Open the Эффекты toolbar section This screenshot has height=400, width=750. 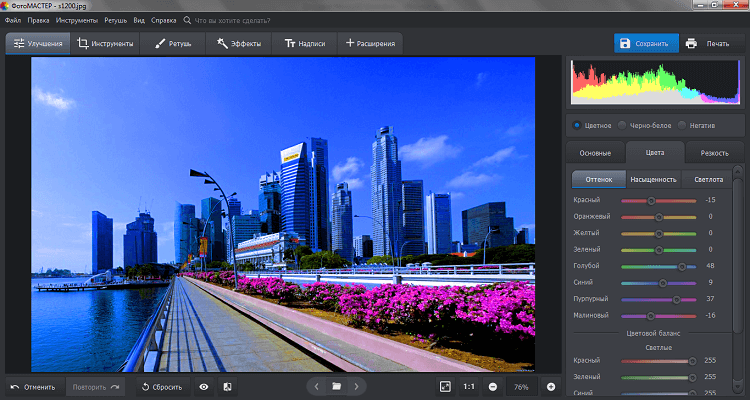(239, 44)
